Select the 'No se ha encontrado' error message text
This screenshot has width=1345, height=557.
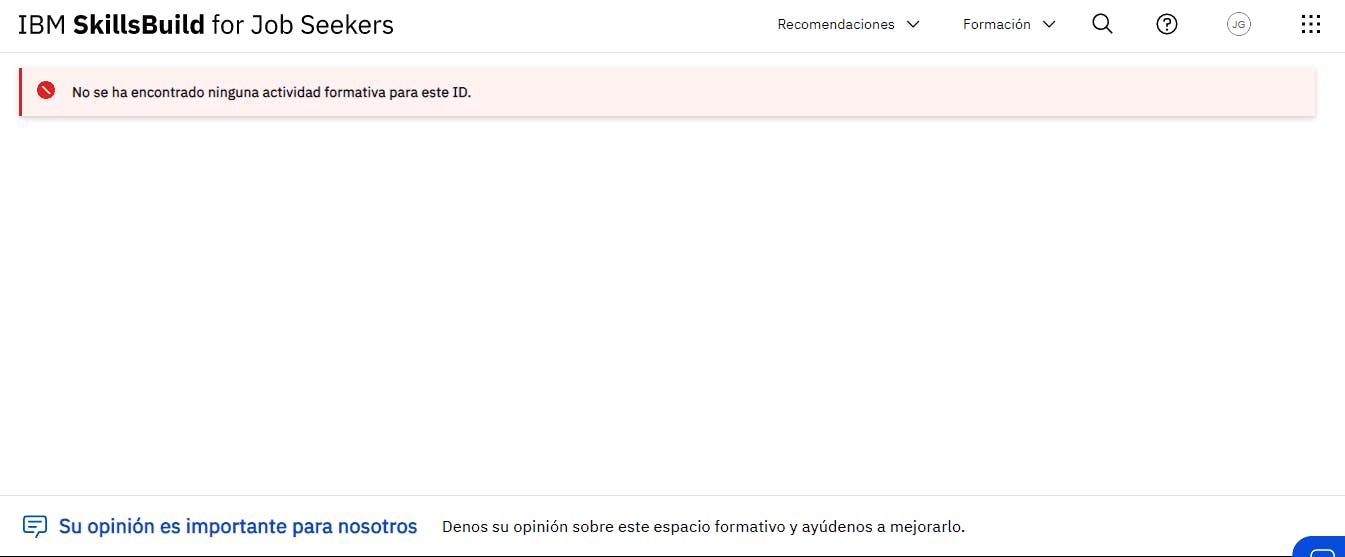[271, 91]
